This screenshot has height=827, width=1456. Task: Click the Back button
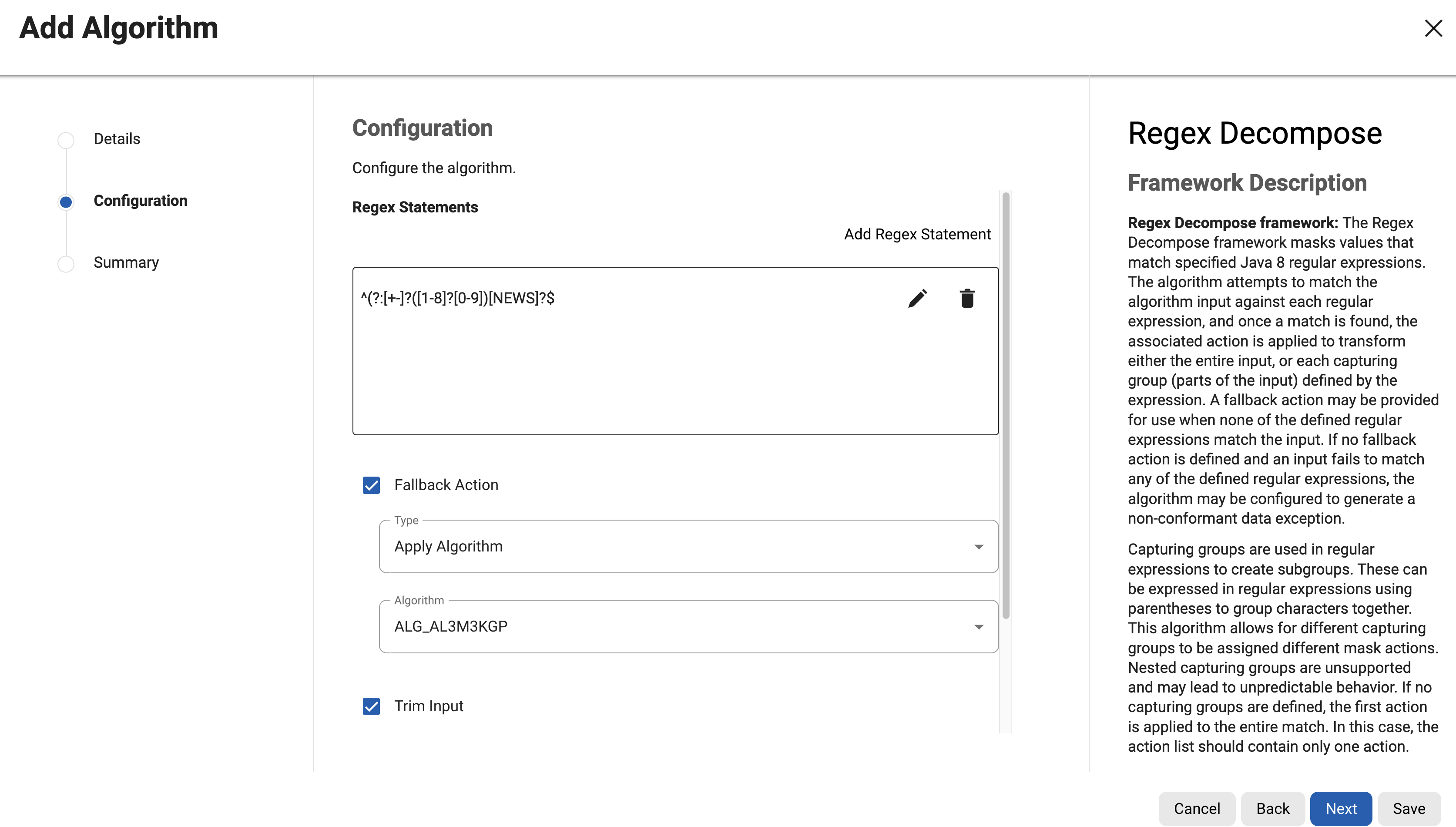coord(1272,808)
